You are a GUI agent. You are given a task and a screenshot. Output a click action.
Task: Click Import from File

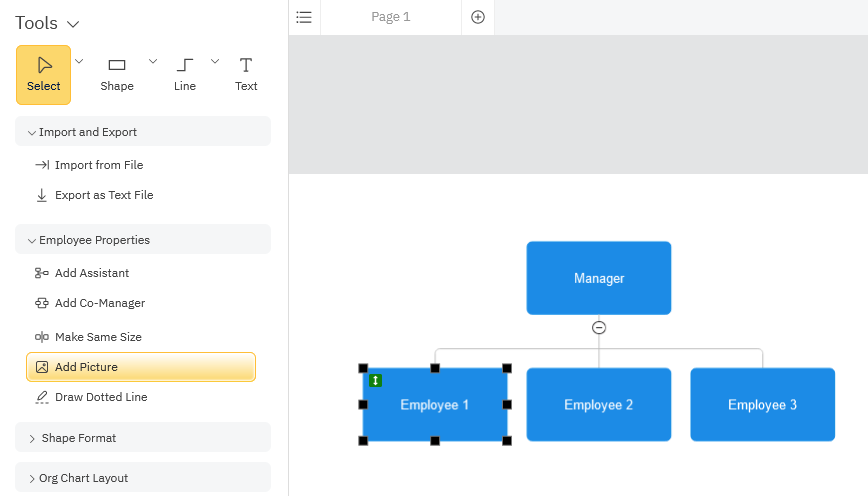tap(98, 165)
